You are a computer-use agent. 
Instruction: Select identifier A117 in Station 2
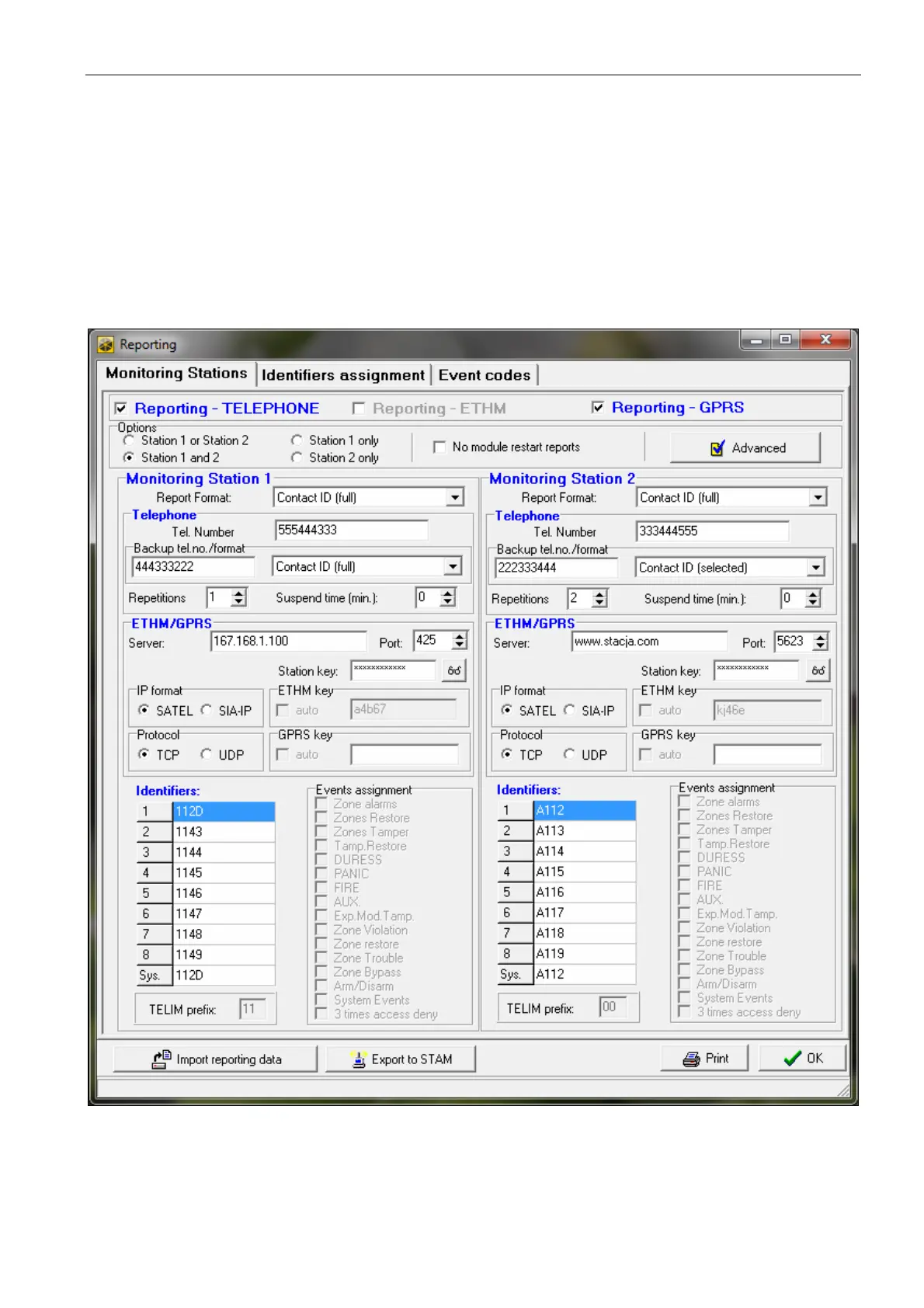pos(585,913)
